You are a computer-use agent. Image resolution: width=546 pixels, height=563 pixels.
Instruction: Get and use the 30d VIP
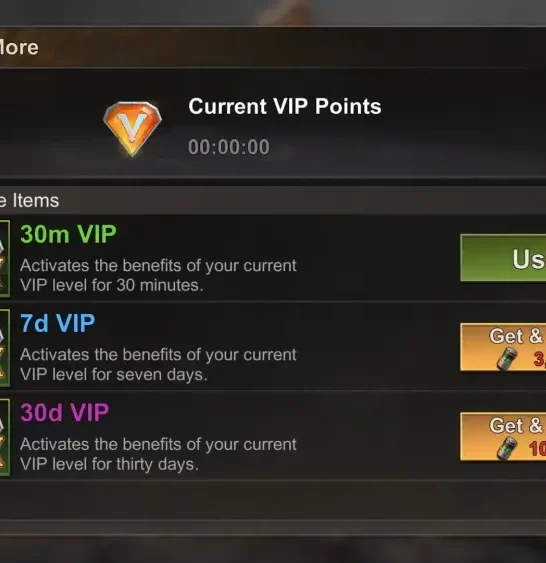(503, 436)
